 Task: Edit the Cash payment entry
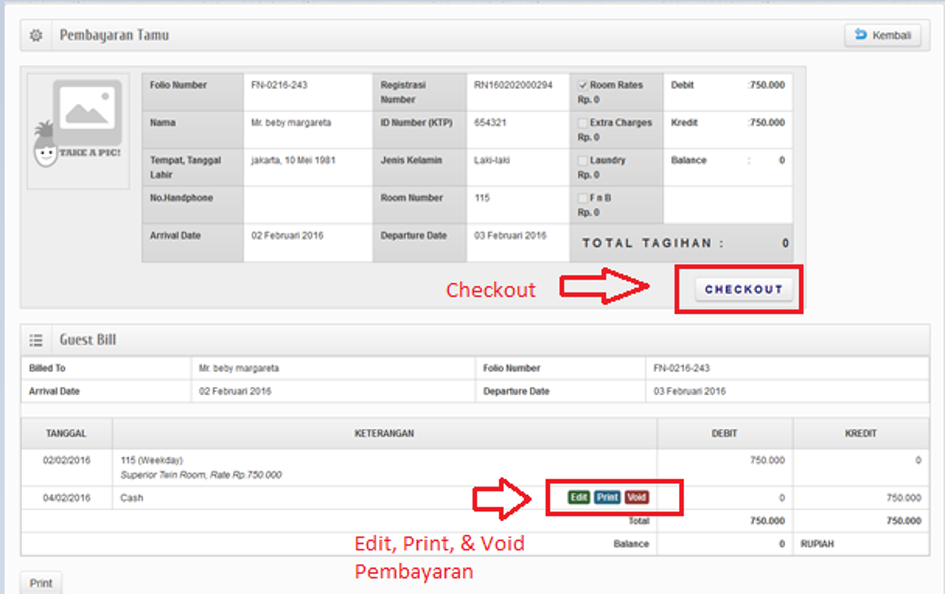pos(578,497)
